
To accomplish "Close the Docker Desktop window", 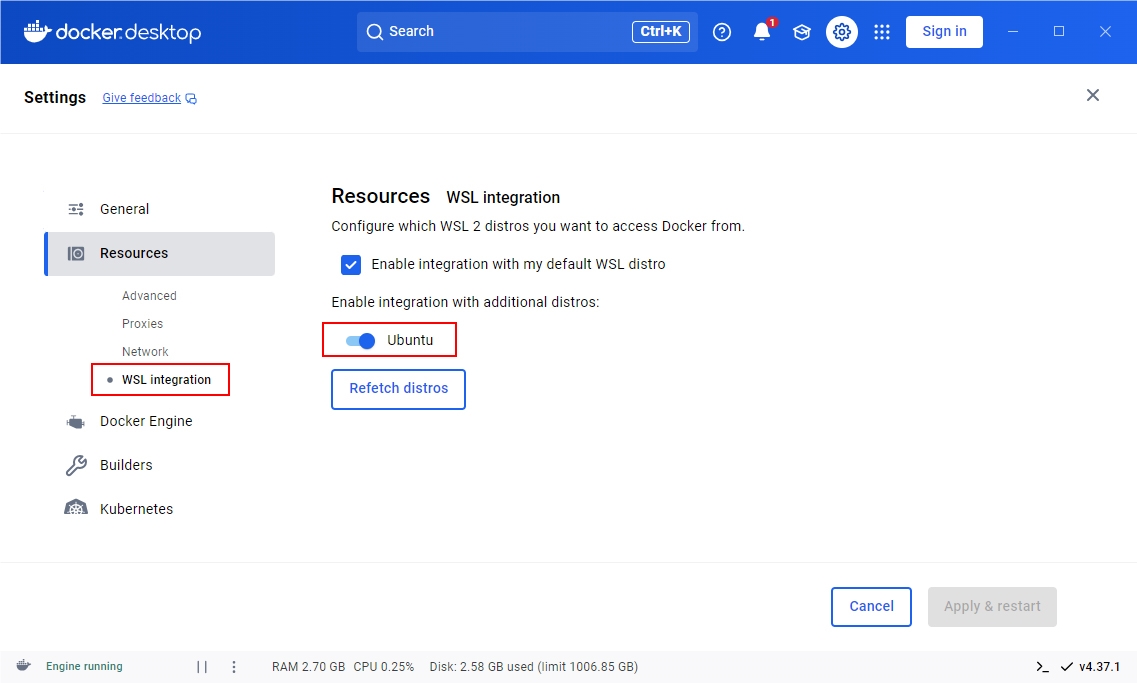I will (x=1105, y=32).
